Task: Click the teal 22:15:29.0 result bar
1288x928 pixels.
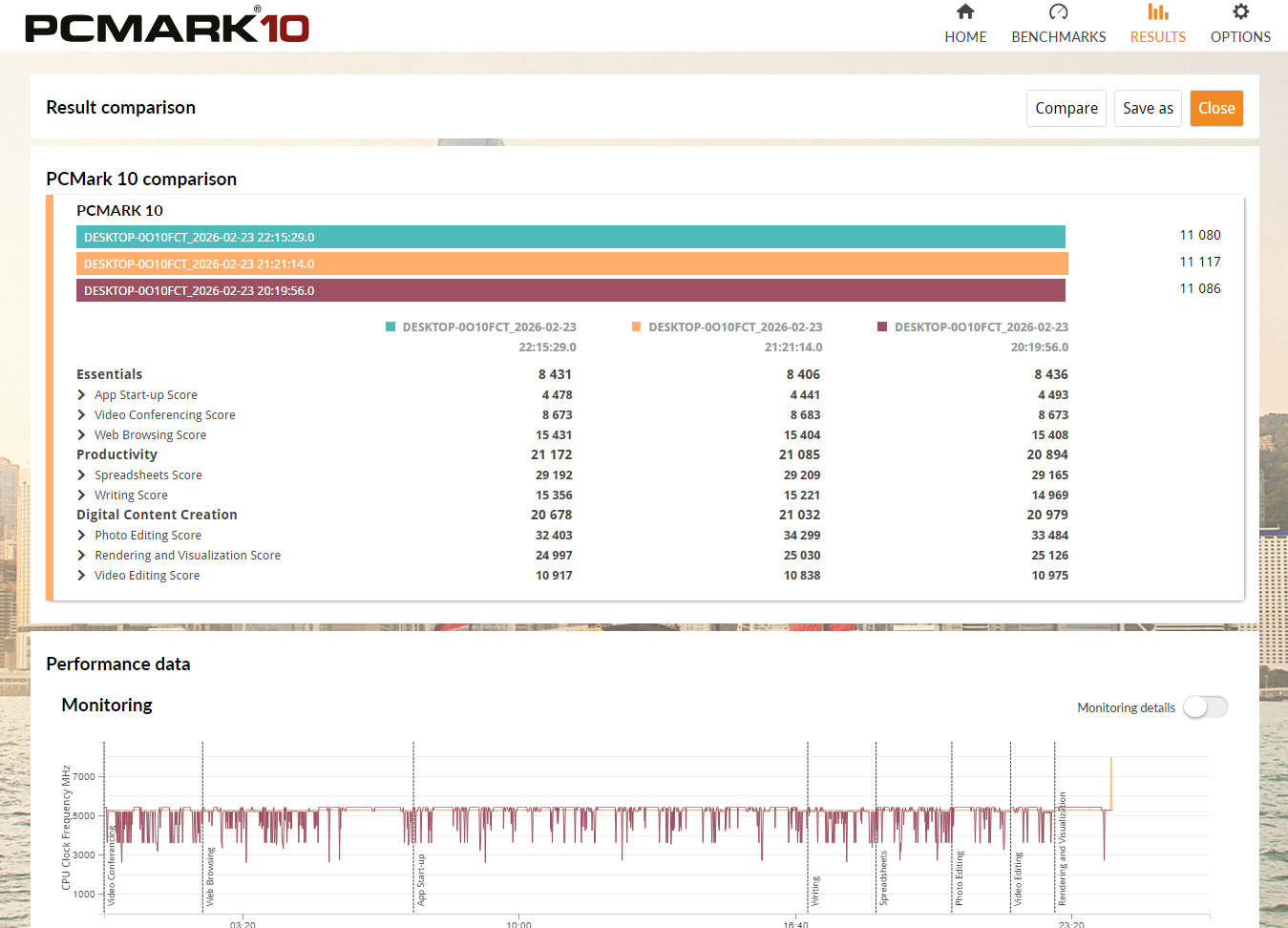Action: (x=571, y=237)
